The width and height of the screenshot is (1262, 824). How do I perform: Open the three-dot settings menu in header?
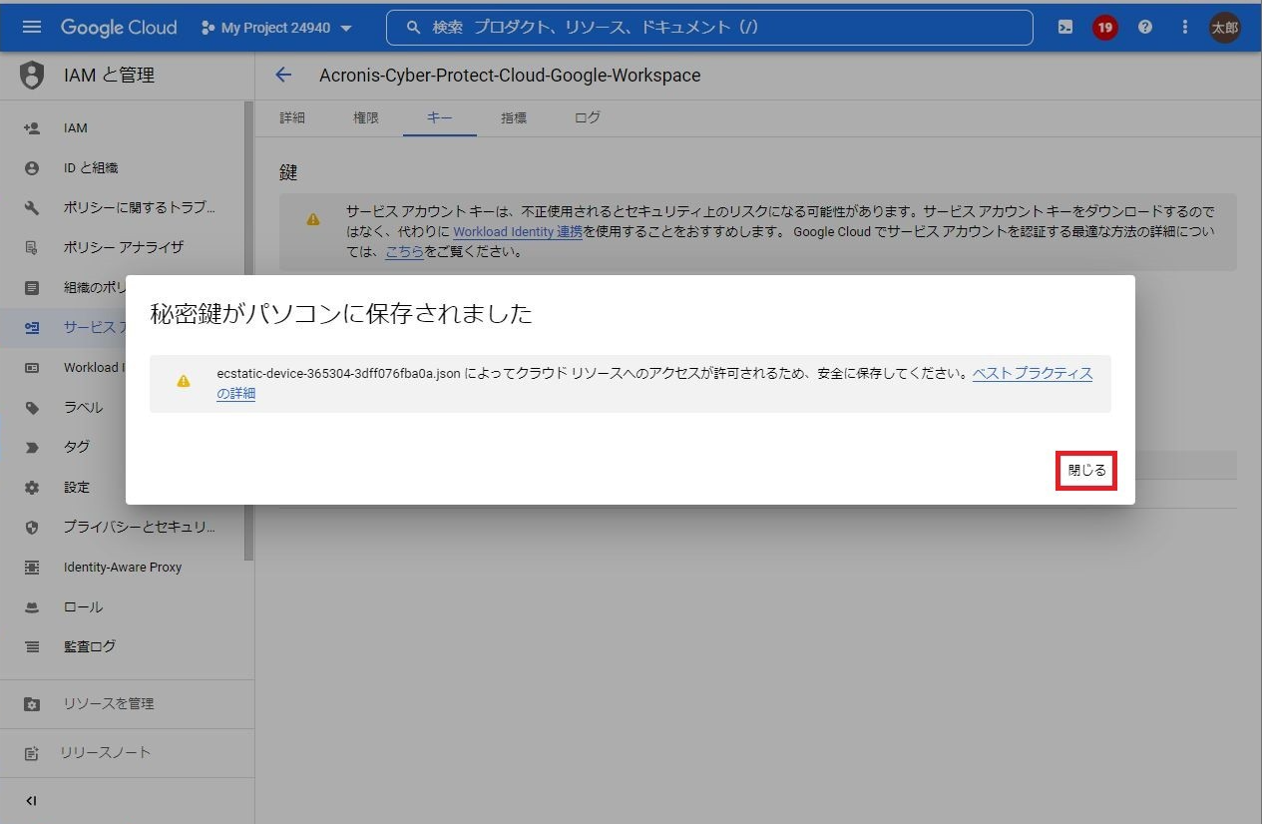[x=1185, y=27]
